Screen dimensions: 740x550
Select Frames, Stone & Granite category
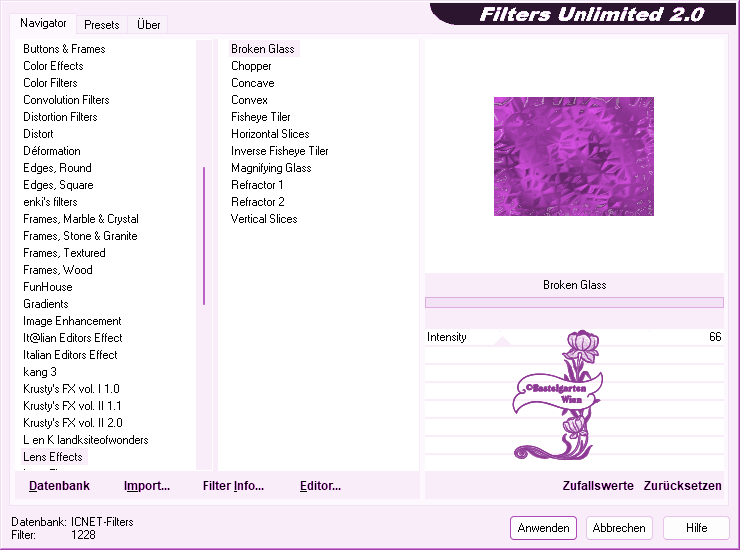tap(80, 236)
